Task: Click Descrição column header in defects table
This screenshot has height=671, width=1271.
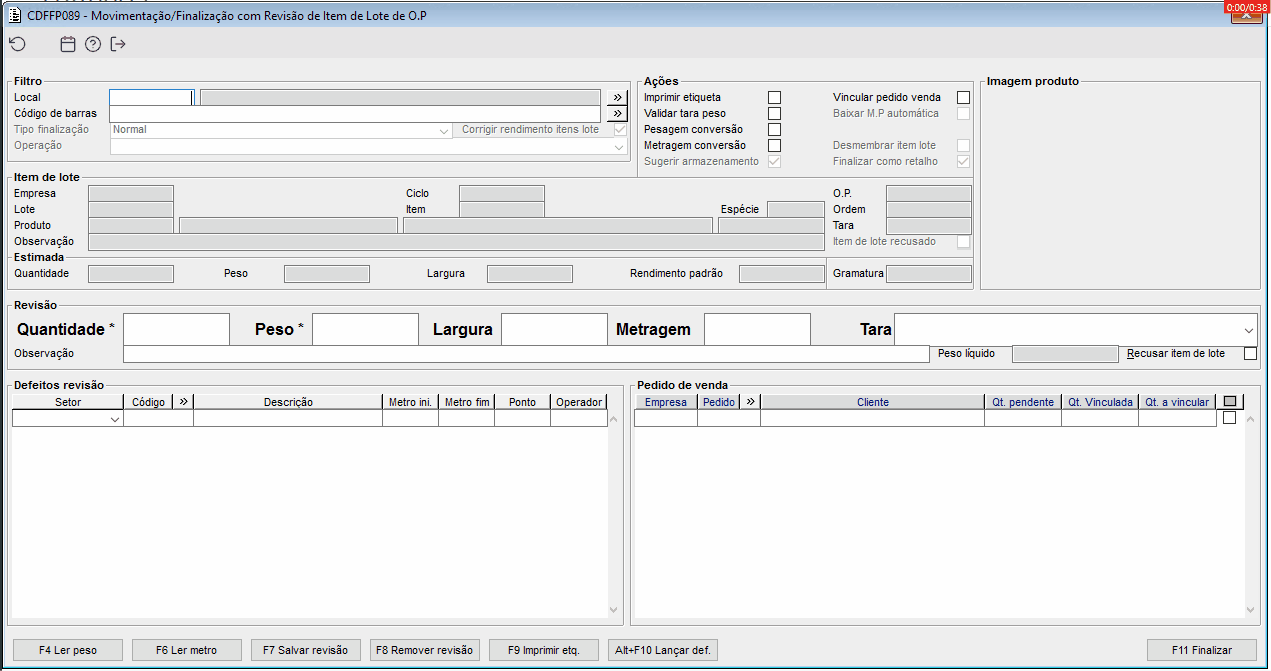Action: 288,402
